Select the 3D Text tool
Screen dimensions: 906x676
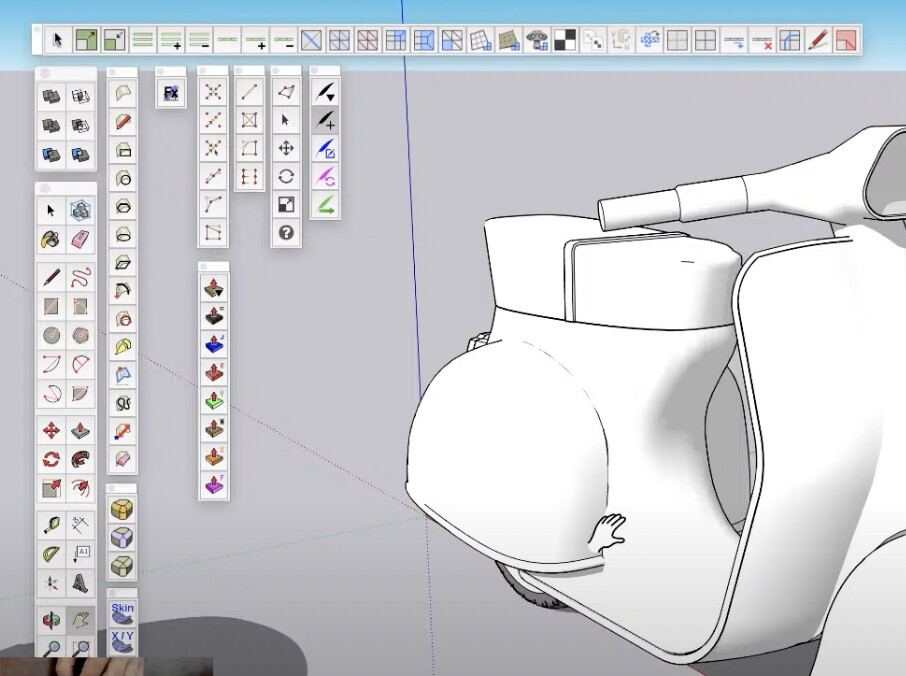[x=80, y=583]
